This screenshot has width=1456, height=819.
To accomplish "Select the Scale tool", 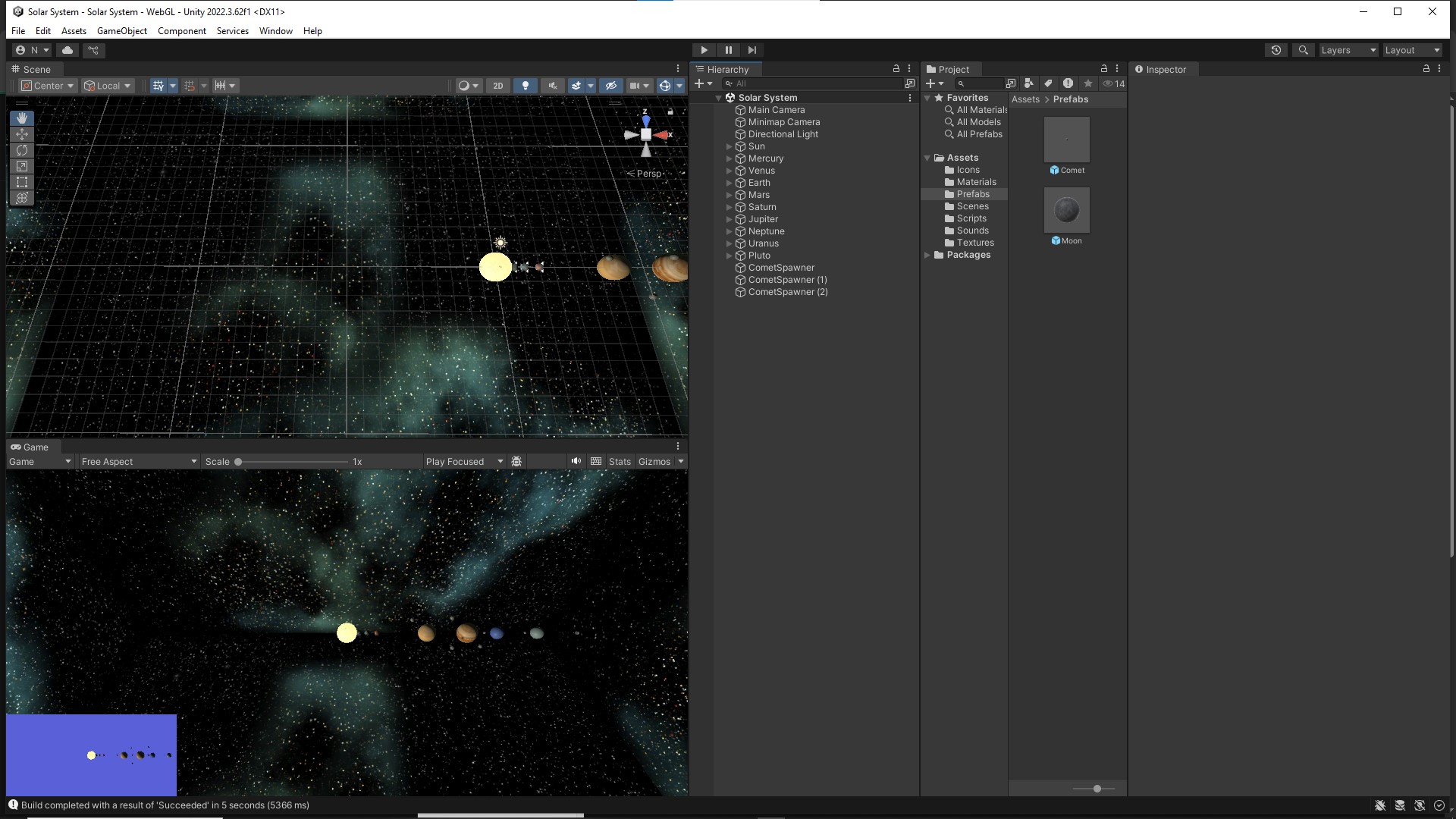I will (x=22, y=166).
